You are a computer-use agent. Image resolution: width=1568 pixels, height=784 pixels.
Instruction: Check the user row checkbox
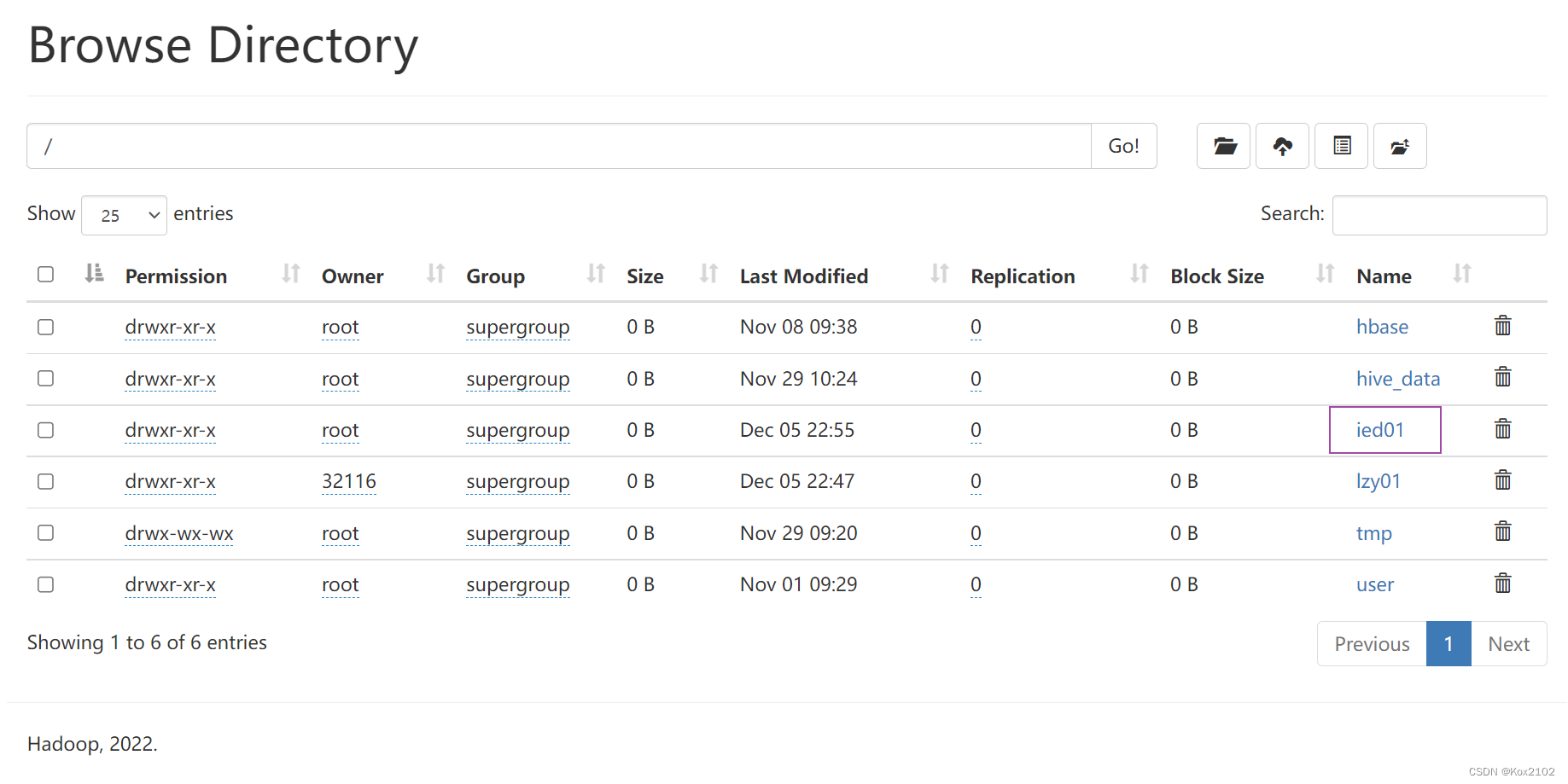tap(46, 584)
